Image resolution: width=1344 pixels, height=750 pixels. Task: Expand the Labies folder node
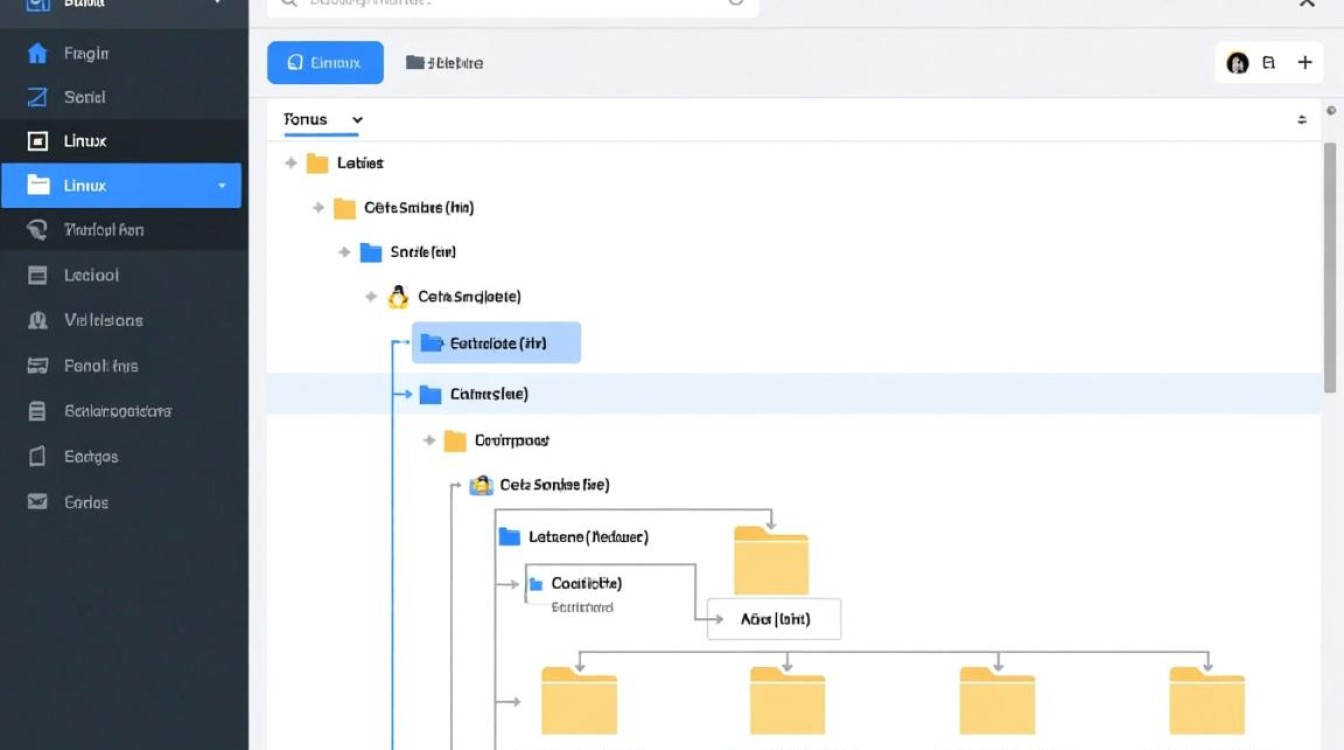tap(291, 162)
